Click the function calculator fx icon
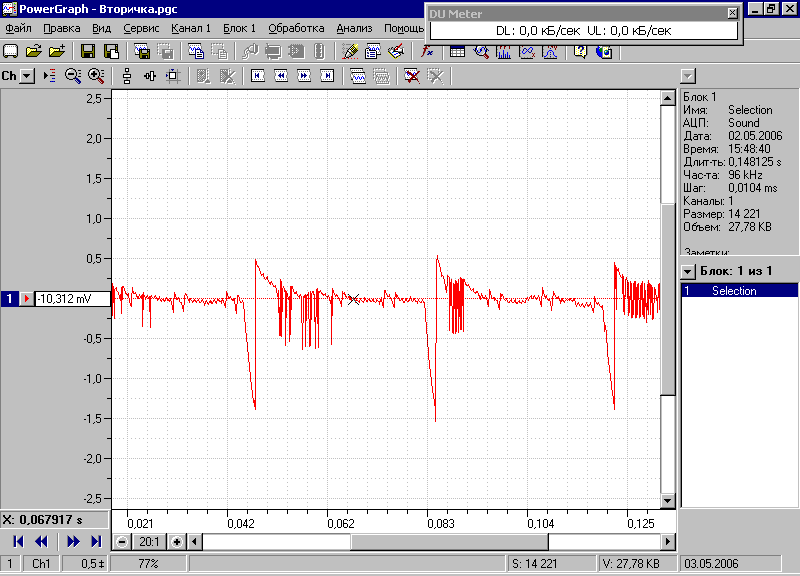This screenshot has height=576, width=800. (427, 52)
